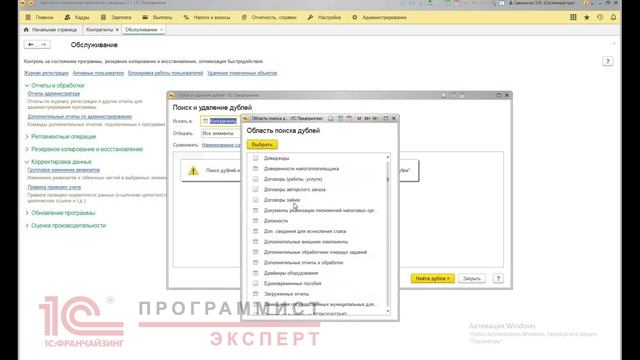Select the Договоры (работы, услуги) row marker

tap(256, 179)
